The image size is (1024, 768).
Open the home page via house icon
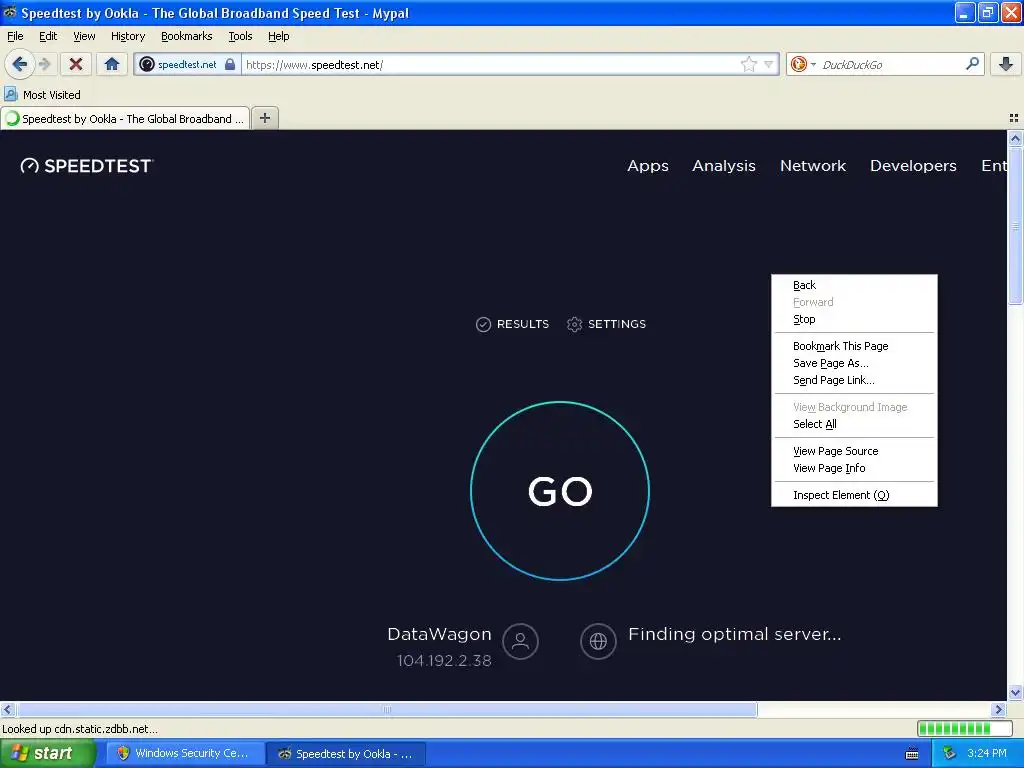point(112,64)
